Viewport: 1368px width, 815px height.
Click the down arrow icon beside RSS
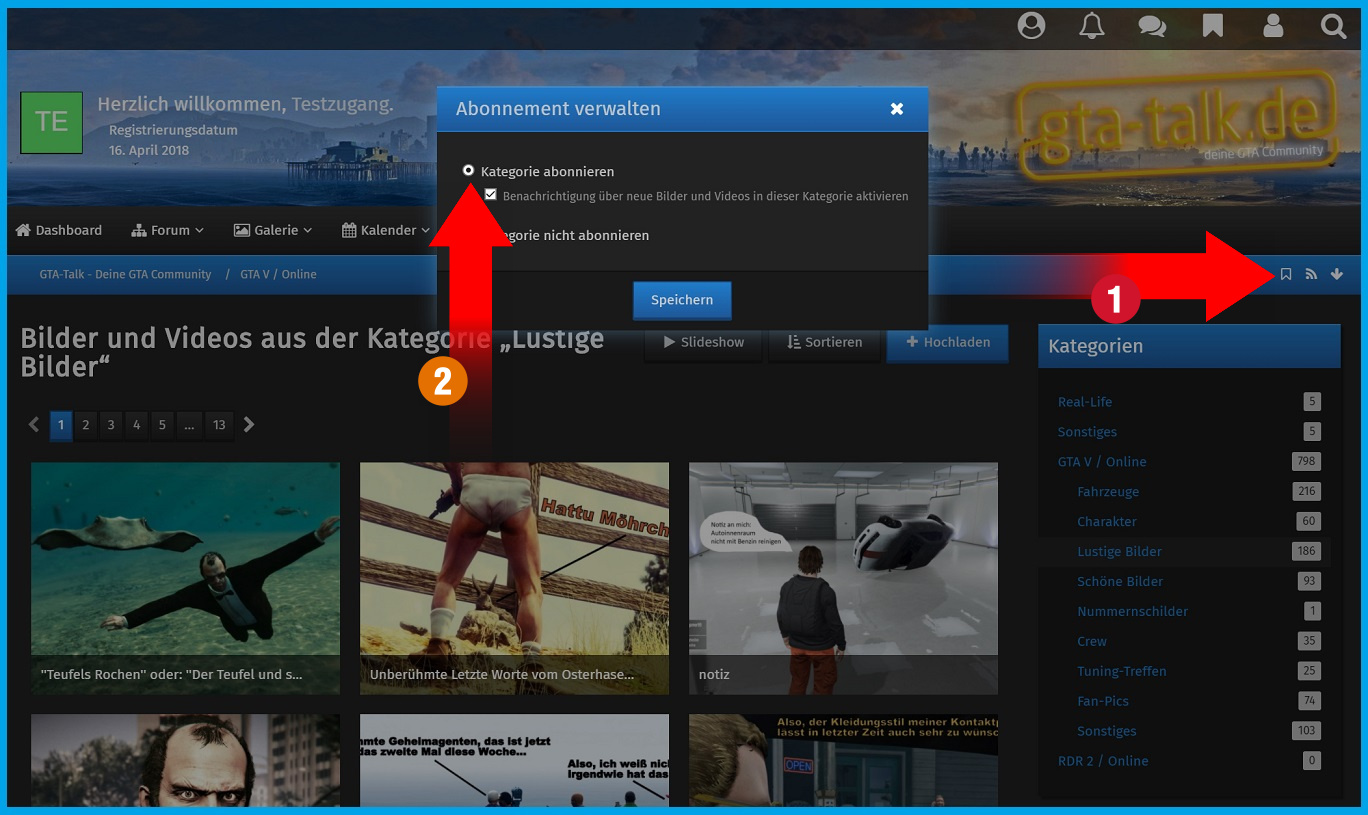pyautogui.click(x=1337, y=274)
